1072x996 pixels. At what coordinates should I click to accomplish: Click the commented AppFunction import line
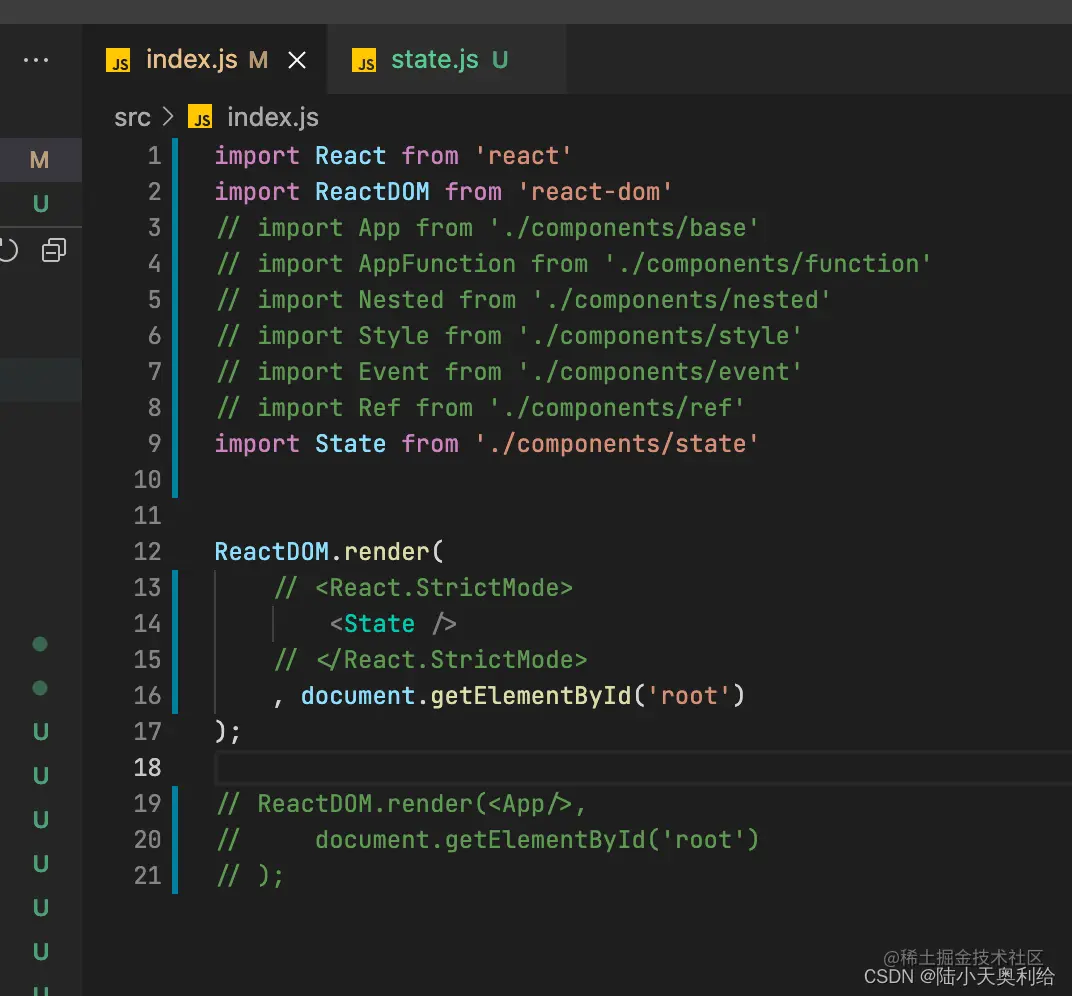click(574, 264)
